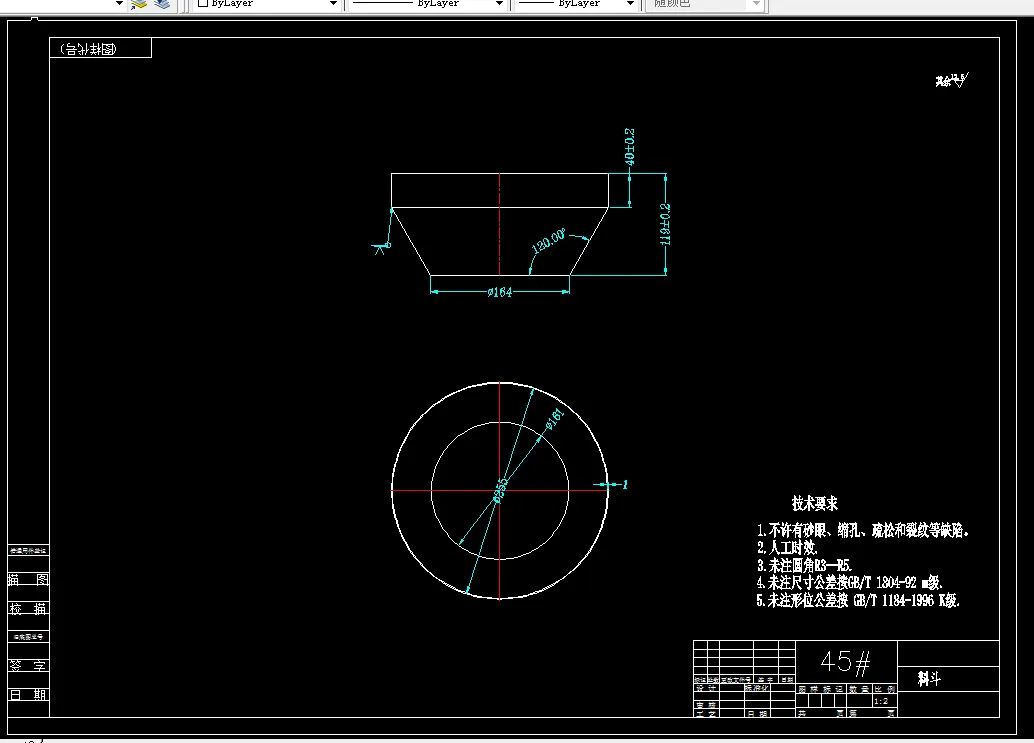Viewport: 1034px width, 743px height.
Task: Select note 5 referencing GB/T 1184-1996
Action: click(x=858, y=600)
